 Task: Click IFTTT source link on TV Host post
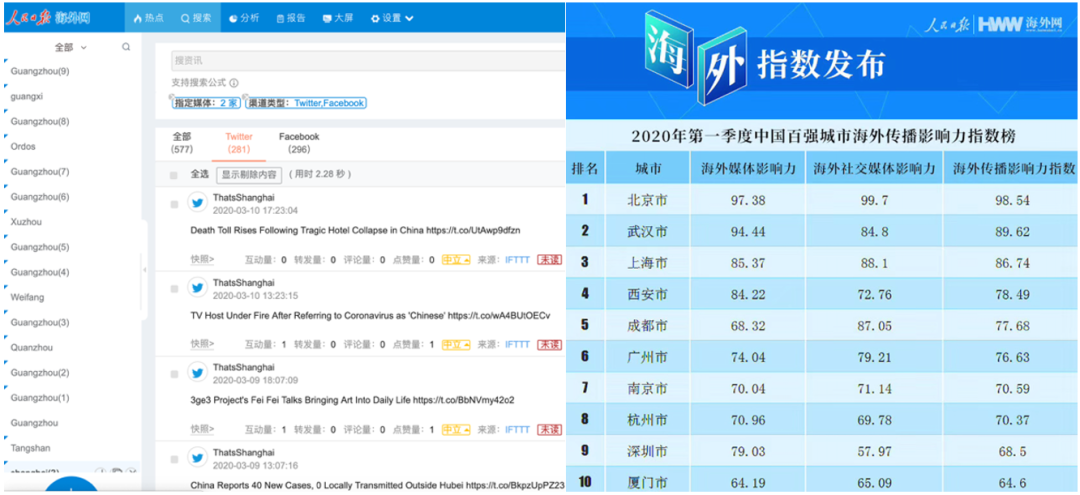point(517,344)
